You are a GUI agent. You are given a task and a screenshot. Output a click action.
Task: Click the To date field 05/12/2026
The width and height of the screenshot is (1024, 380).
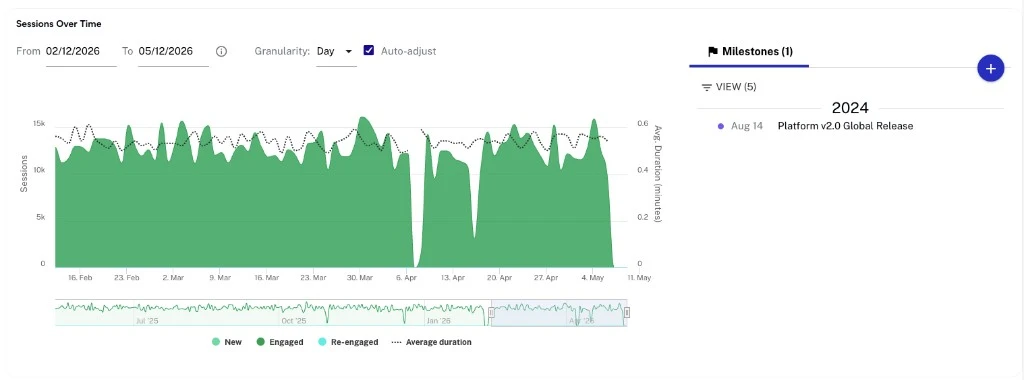[173, 52]
